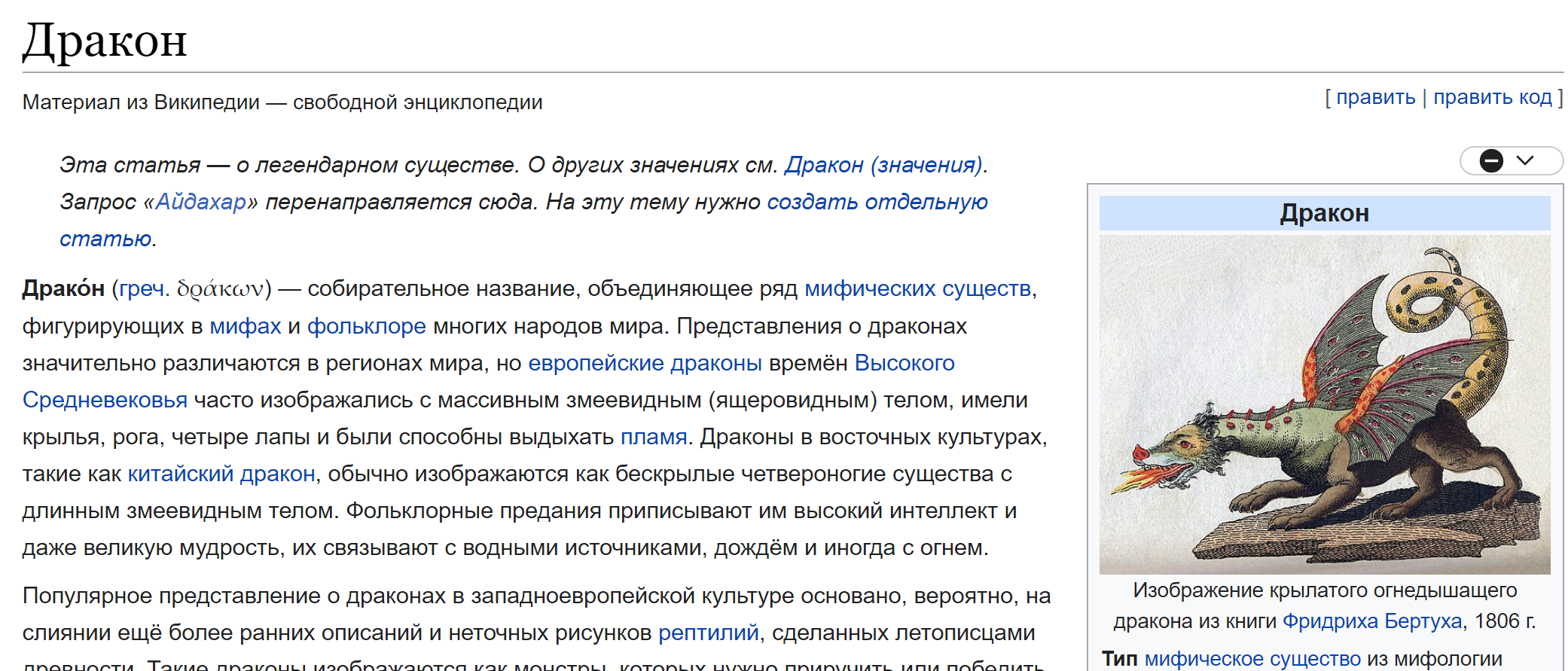This screenshot has height=671, width=1568.
Task: Click the page title 'Дракон' heading
Action: (105, 40)
